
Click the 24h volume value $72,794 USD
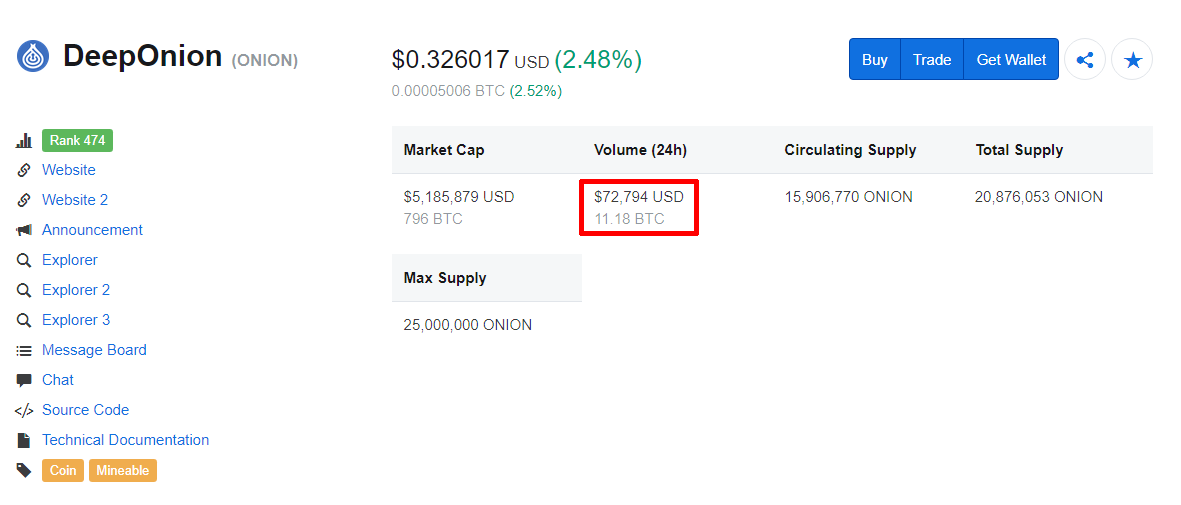639,197
